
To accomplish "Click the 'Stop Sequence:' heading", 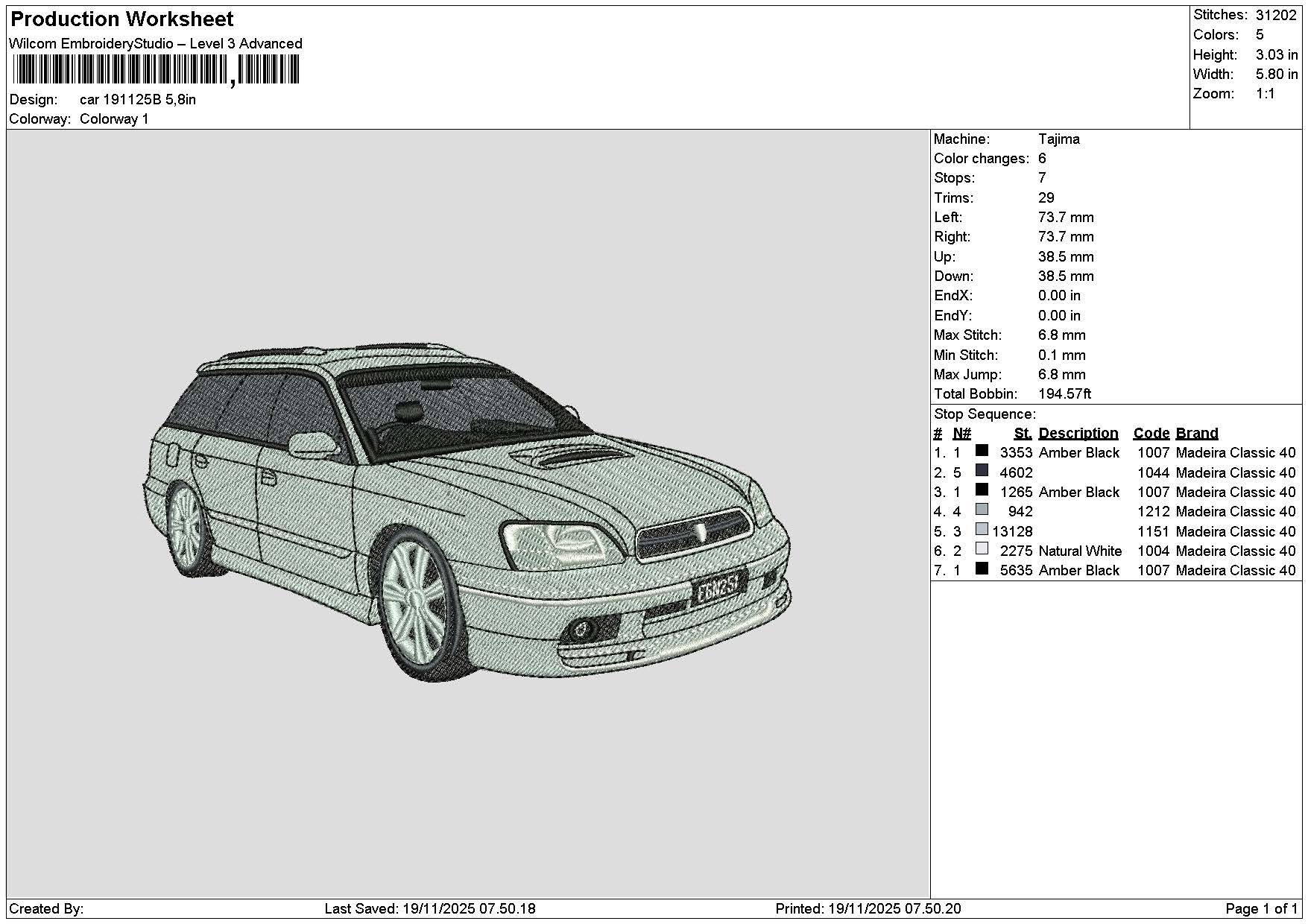I will [985, 414].
